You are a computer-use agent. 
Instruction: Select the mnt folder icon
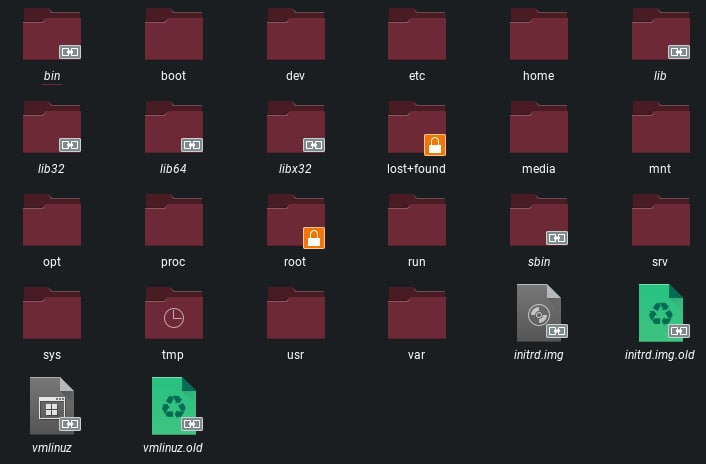(x=661, y=127)
